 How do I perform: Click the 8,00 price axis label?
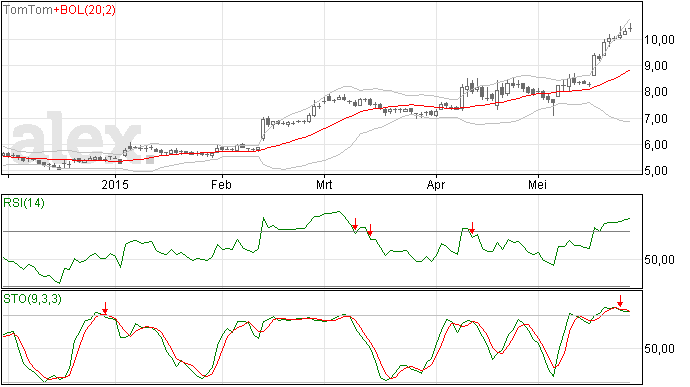656,92
